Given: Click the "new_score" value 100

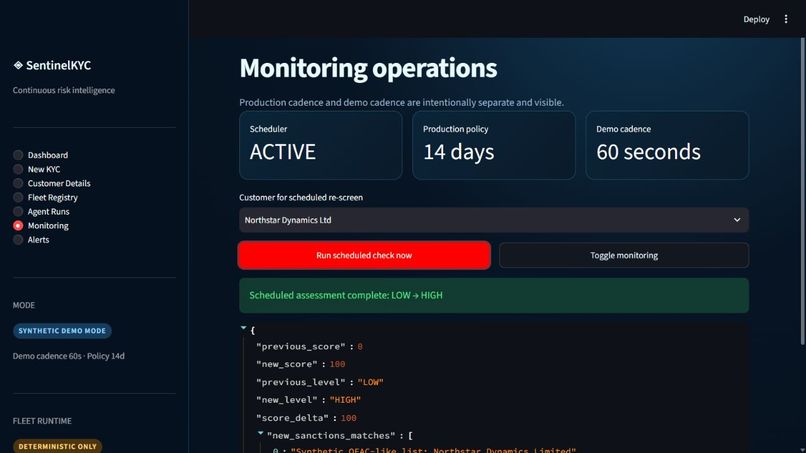Looking at the screenshot, I should pyautogui.click(x=337, y=364).
